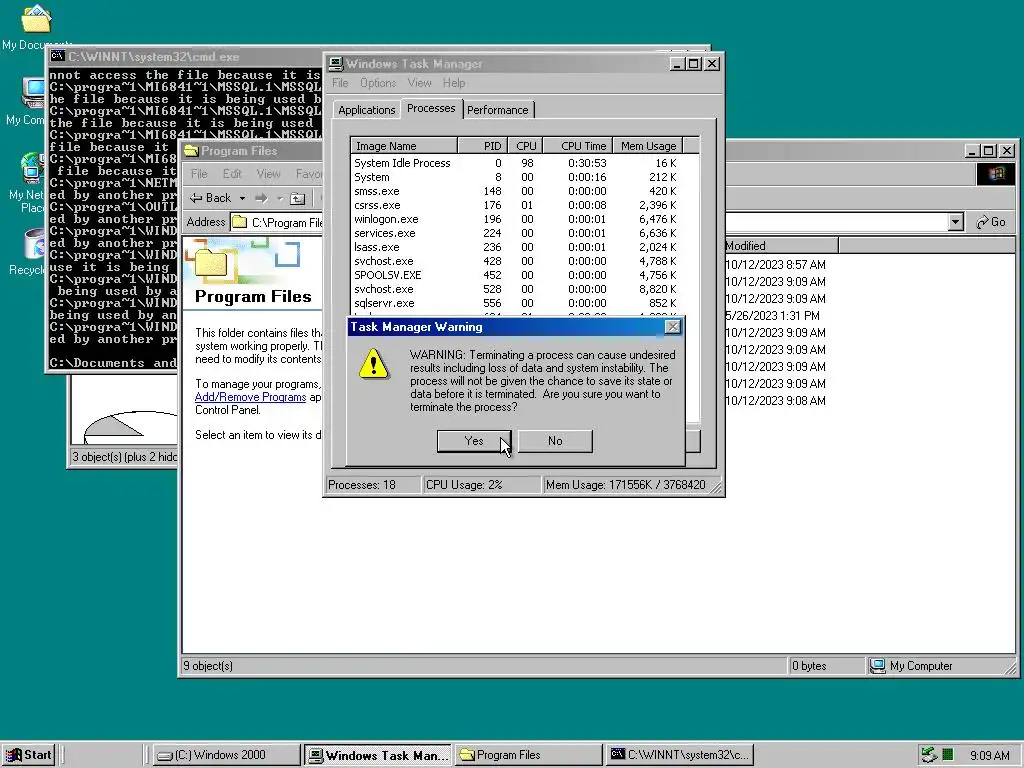Screen dimensions: 1024x768
Task: Click Up folder icon in Program Files toolbar
Action: coord(298,198)
